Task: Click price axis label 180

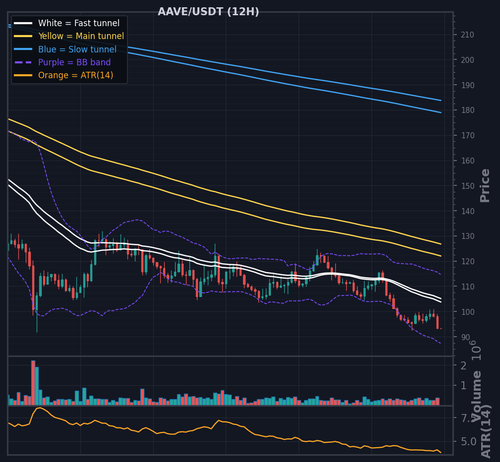Action: click(467, 110)
